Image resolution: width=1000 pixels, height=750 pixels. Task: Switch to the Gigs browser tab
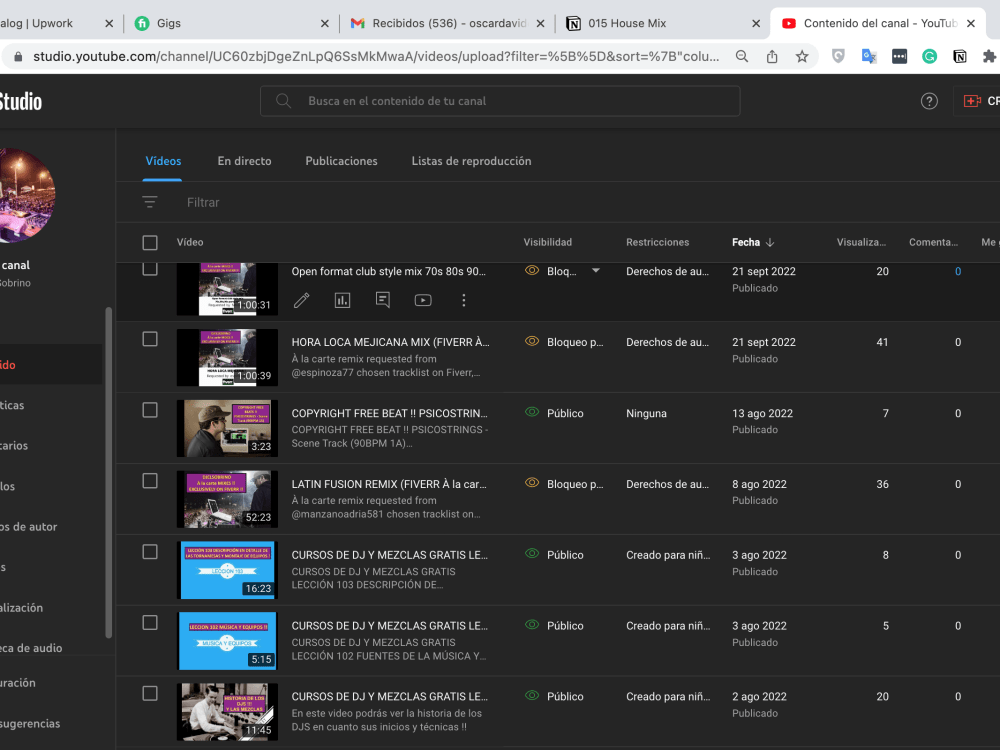tap(231, 24)
